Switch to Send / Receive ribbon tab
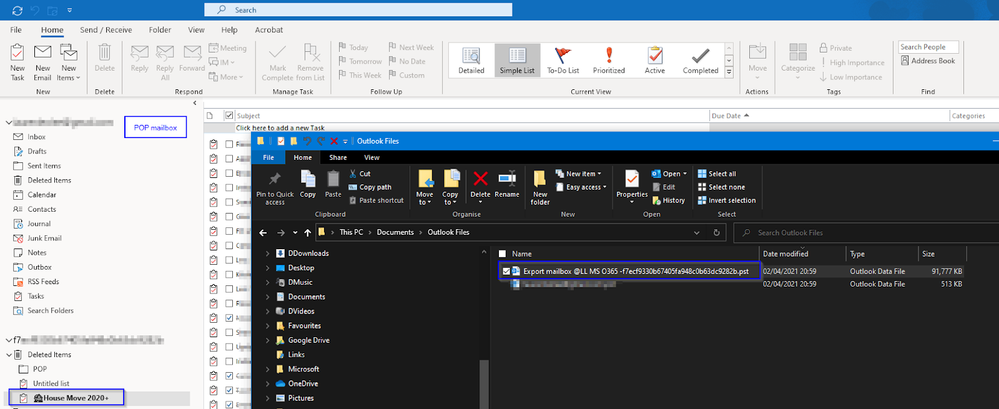The image size is (999, 409). pos(106,30)
